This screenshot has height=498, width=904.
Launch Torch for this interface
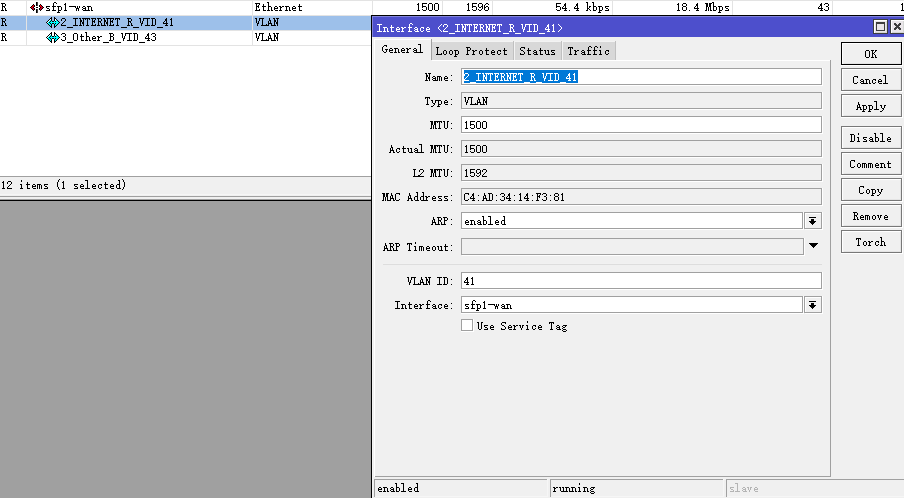(870, 242)
